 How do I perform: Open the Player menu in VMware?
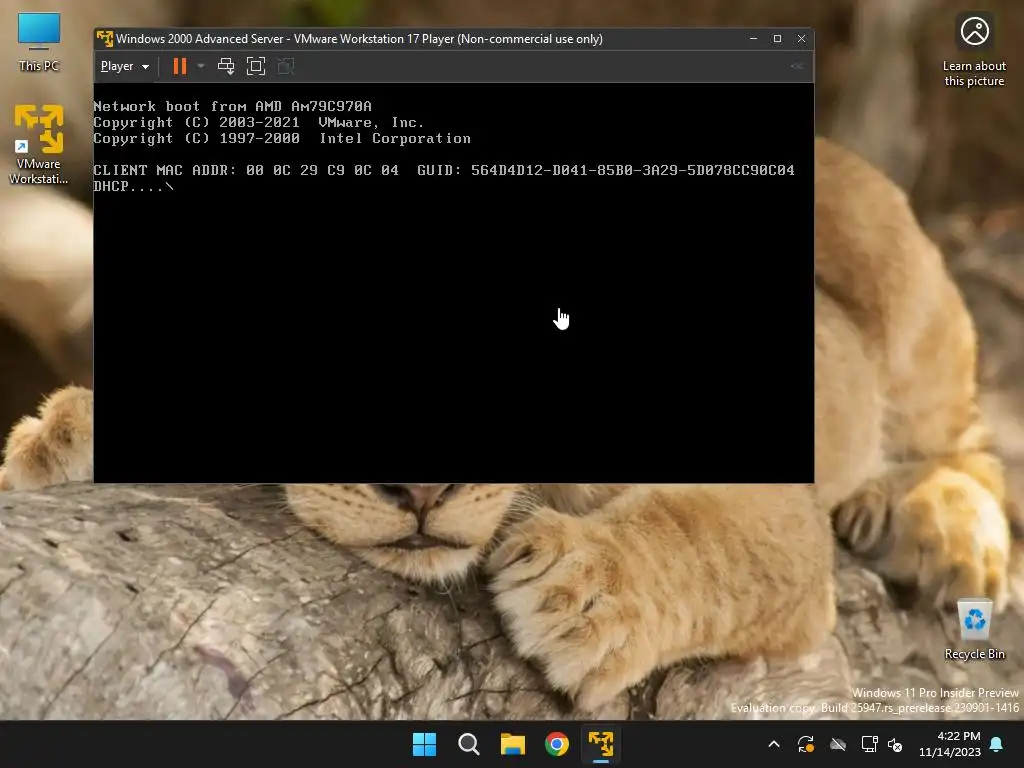pyautogui.click(x=125, y=66)
